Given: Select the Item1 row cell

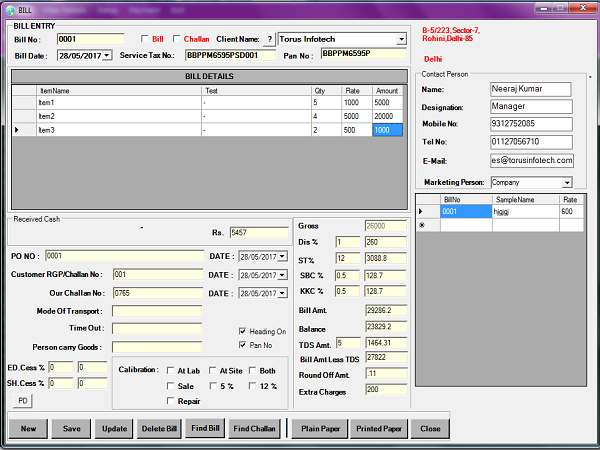Looking at the screenshot, I should [119, 103].
